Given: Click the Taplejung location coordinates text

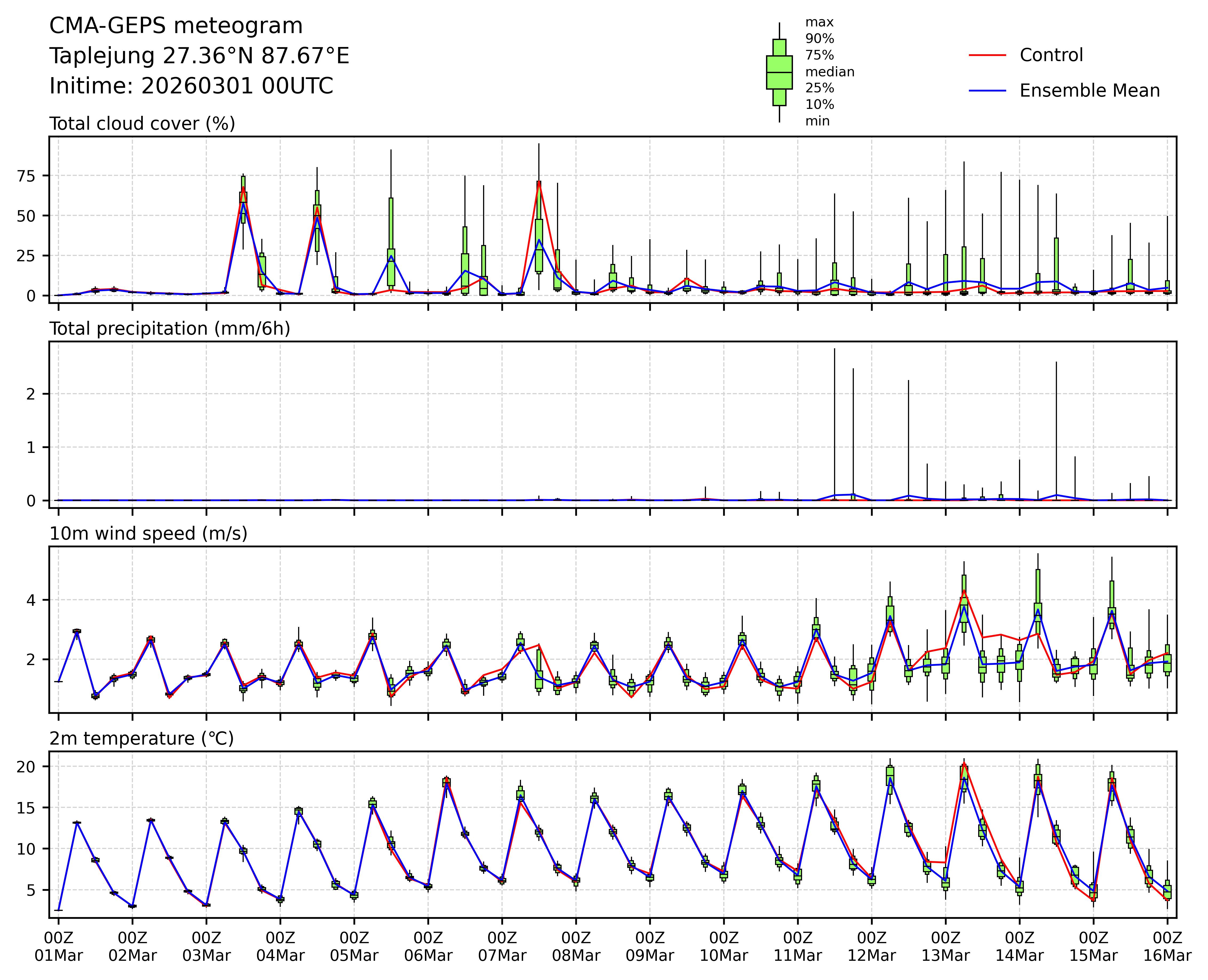Looking at the screenshot, I should 199,56.
